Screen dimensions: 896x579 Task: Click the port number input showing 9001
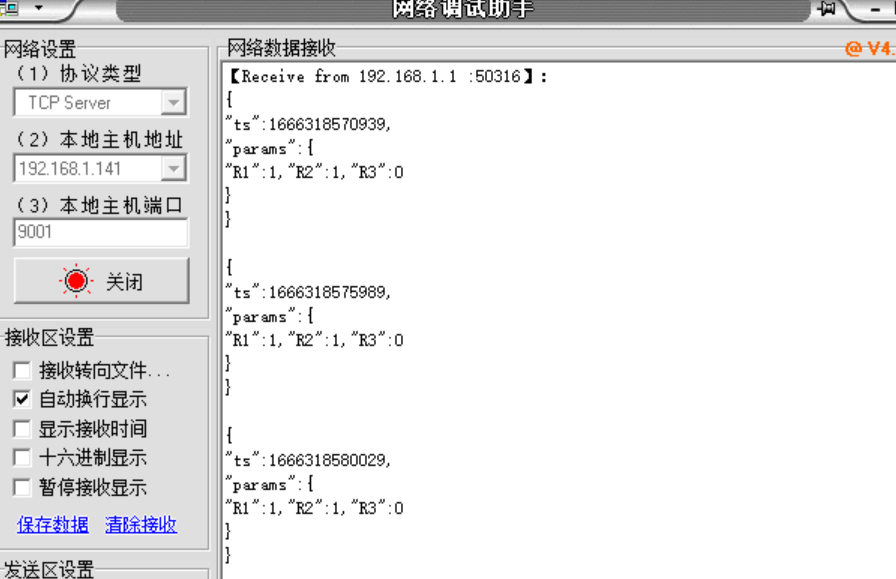(x=100, y=232)
